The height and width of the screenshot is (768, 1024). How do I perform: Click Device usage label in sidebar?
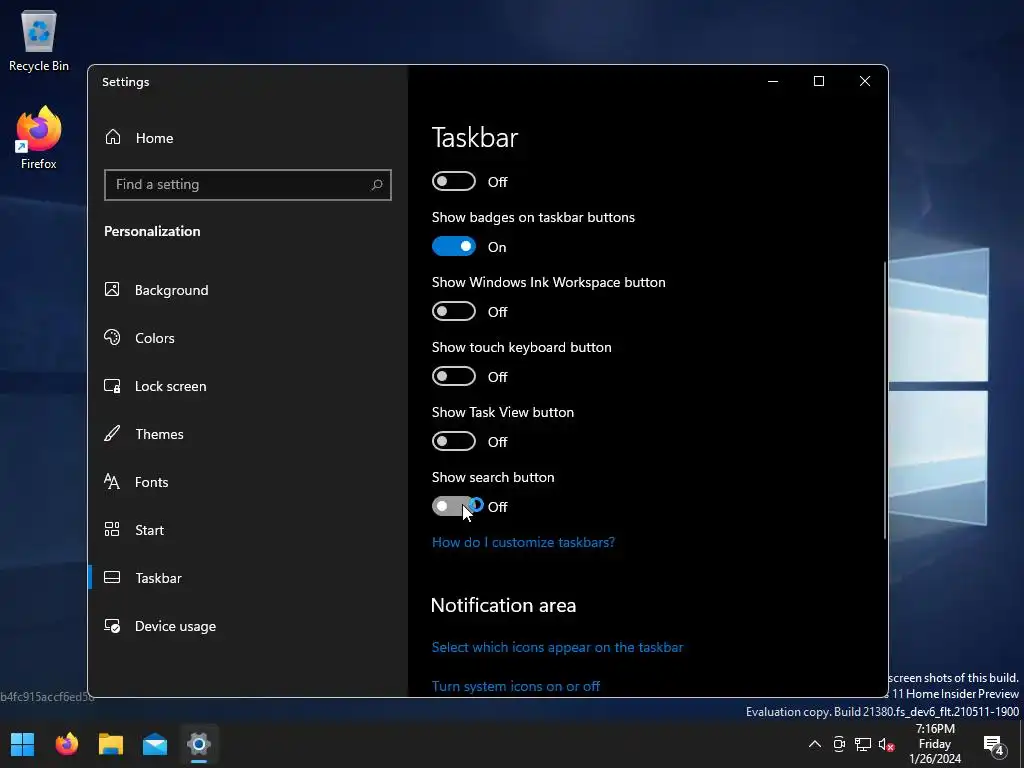pyautogui.click(x=175, y=626)
